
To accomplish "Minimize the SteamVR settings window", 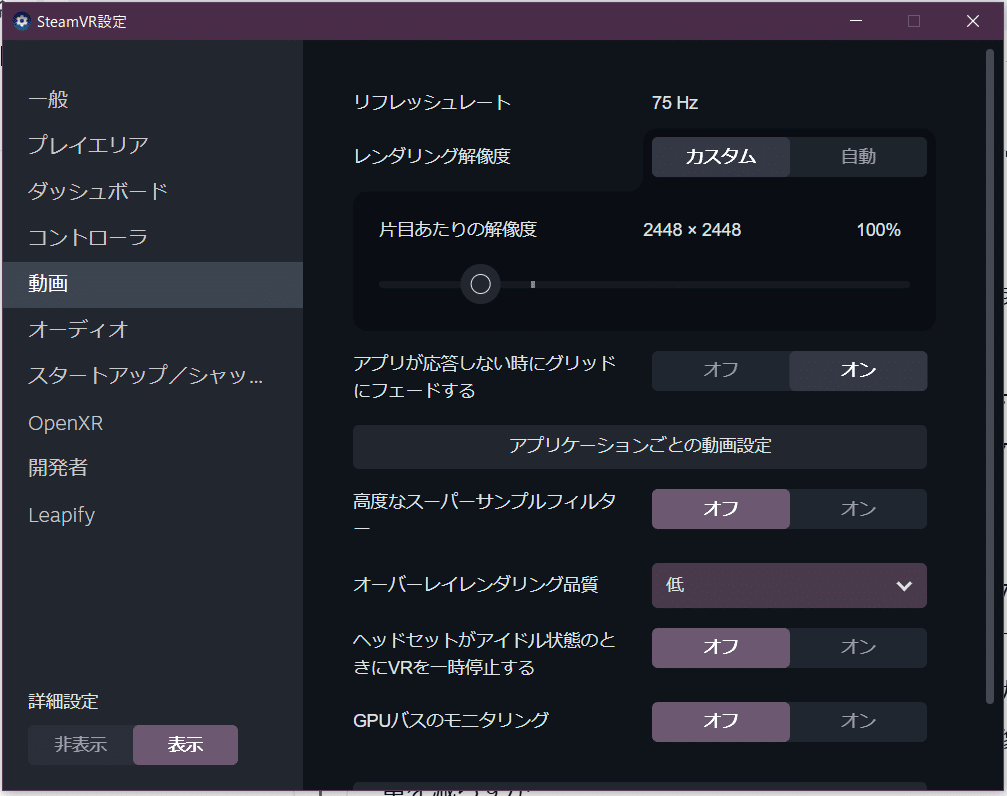I will [855, 21].
